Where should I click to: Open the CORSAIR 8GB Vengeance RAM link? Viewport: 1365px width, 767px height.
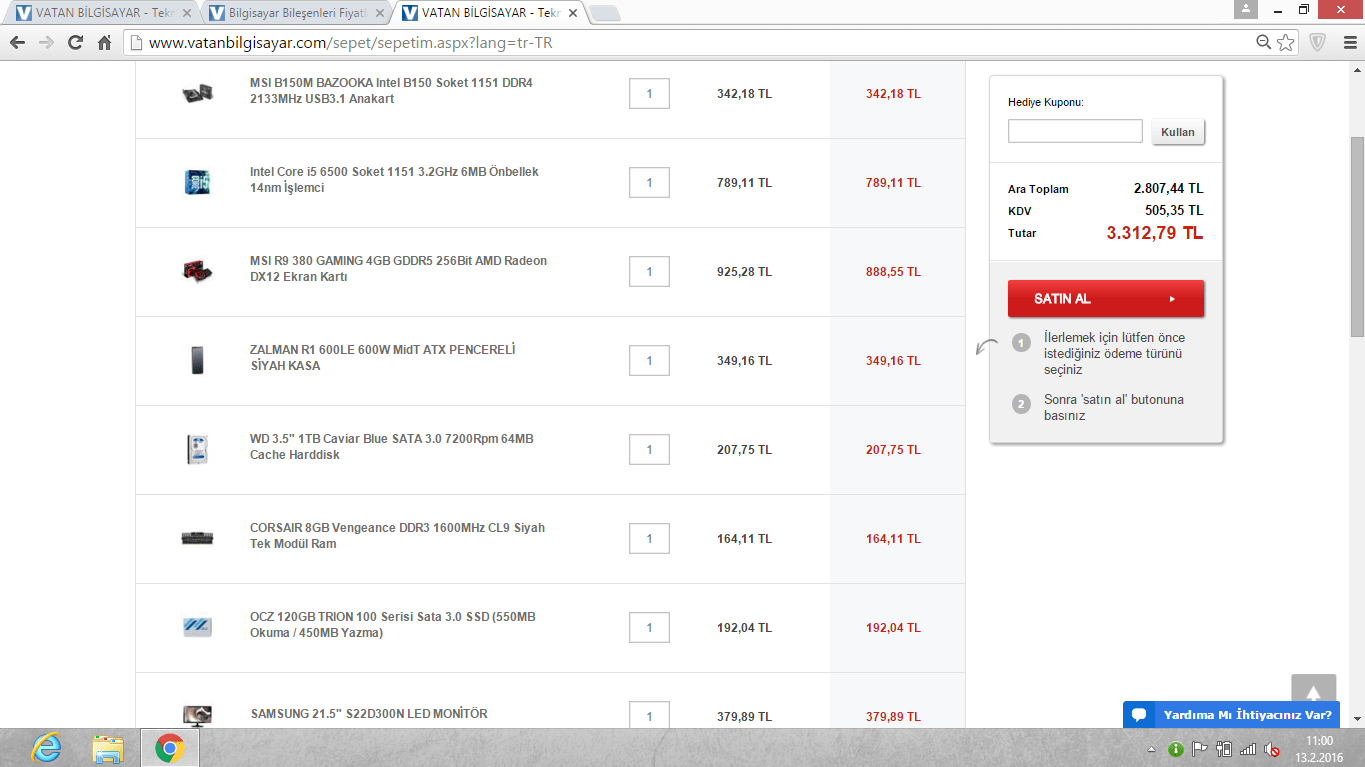coord(397,536)
